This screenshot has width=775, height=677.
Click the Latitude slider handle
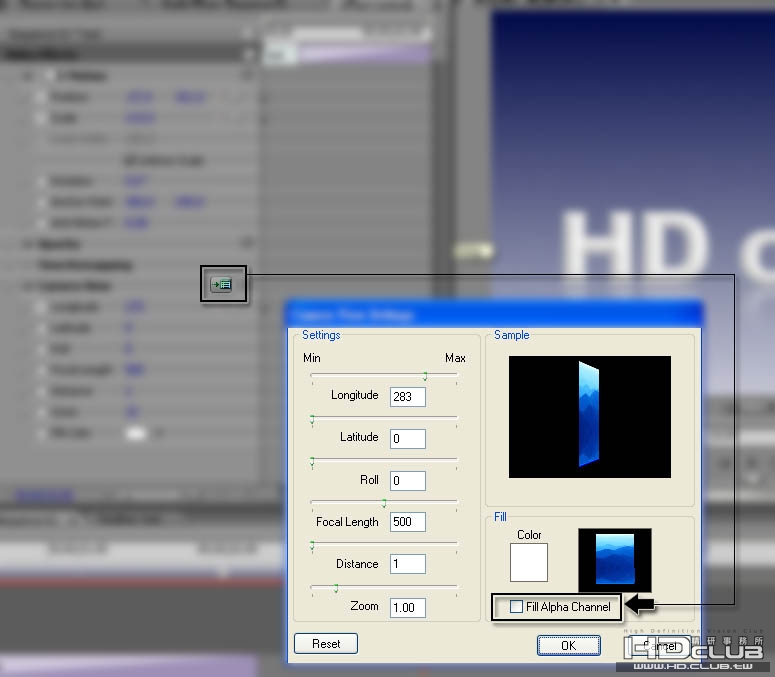click(312, 421)
